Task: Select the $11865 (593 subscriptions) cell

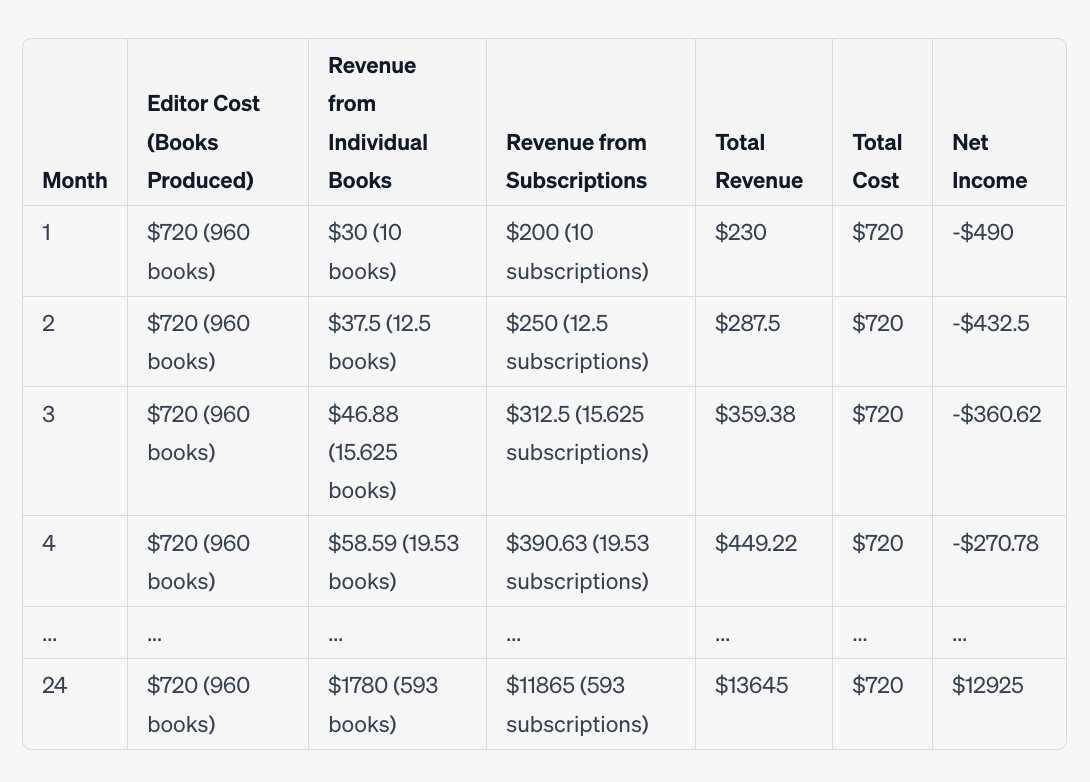Action: 577,704
